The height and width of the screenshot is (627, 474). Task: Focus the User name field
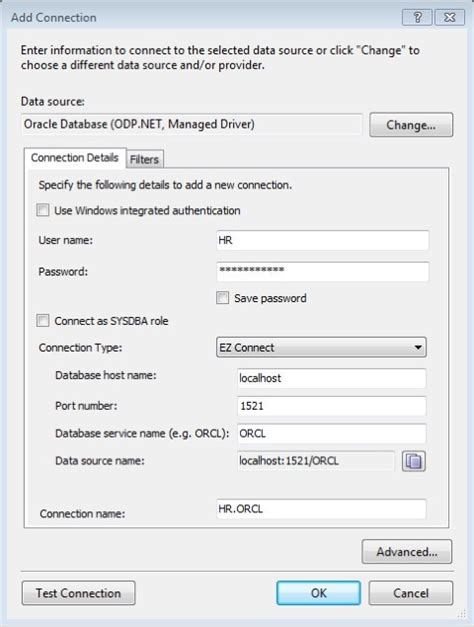coord(322,240)
